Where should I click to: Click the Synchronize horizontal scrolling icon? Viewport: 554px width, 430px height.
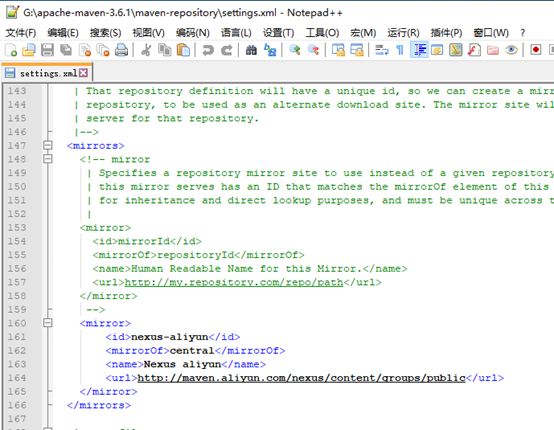356,50
